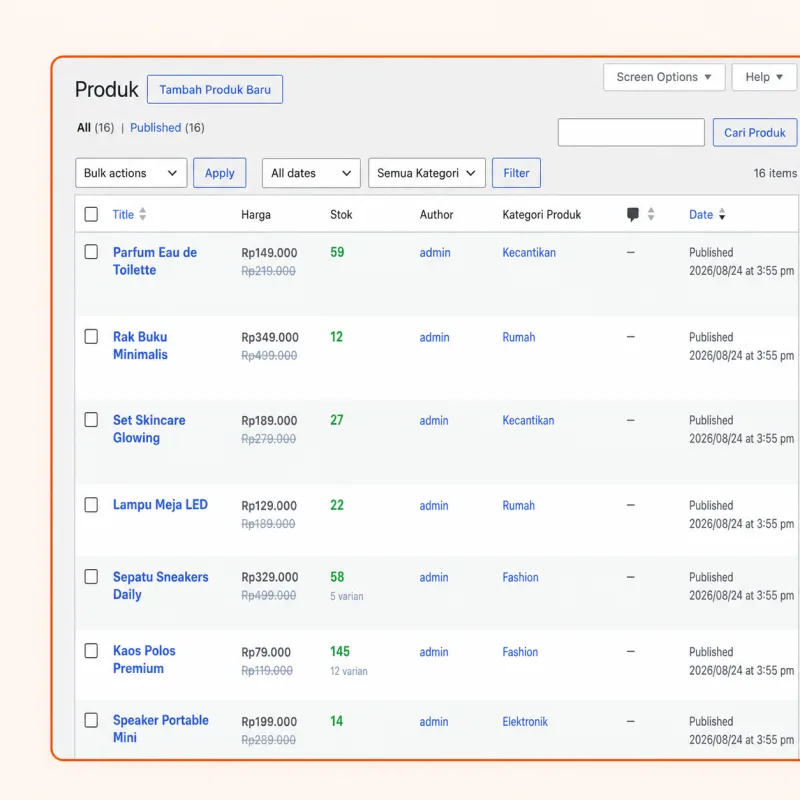Image resolution: width=800 pixels, height=800 pixels.
Task: Click Rumah category in Lampu Meja row
Action: point(518,506)
